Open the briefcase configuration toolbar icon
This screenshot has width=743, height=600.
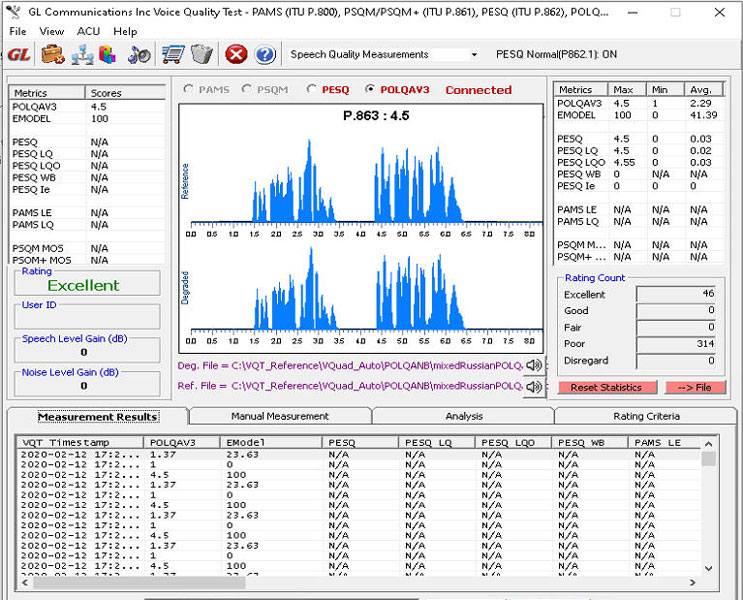click(53, 55)
